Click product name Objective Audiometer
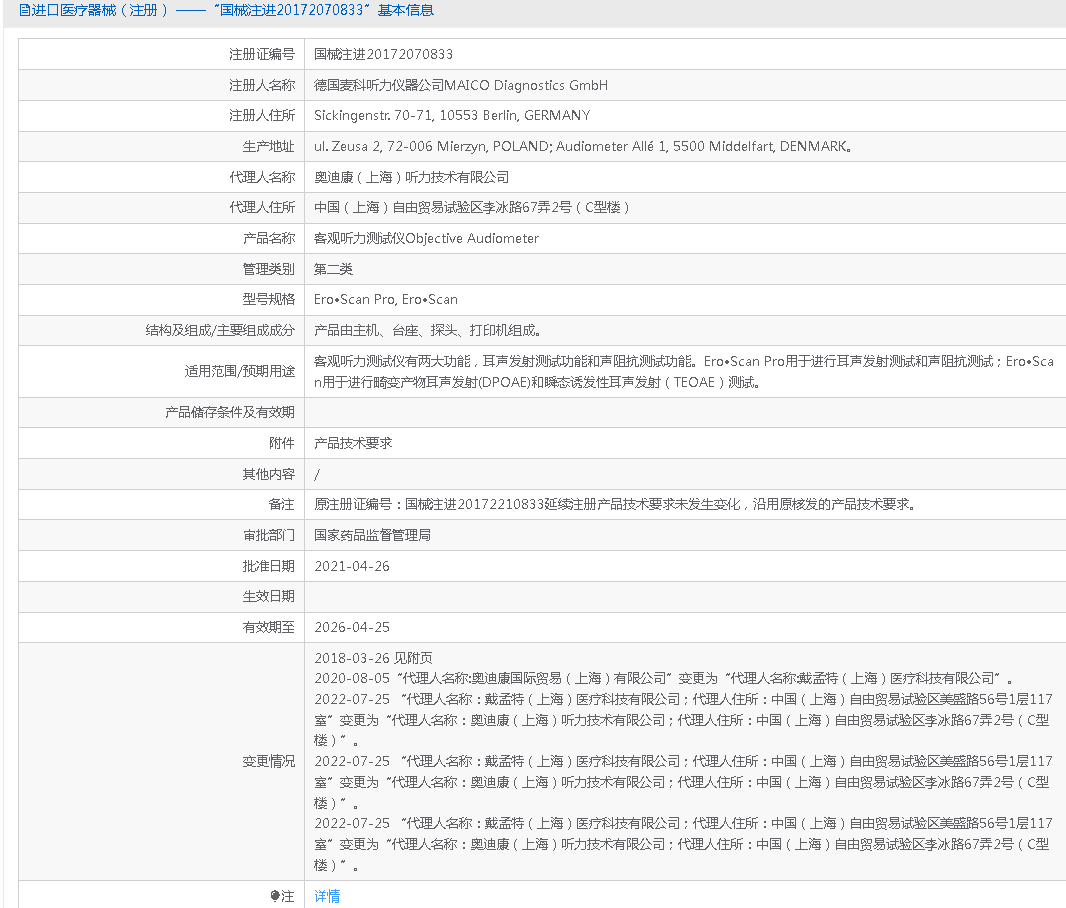1066x908 pixels. tap(426, 238)
